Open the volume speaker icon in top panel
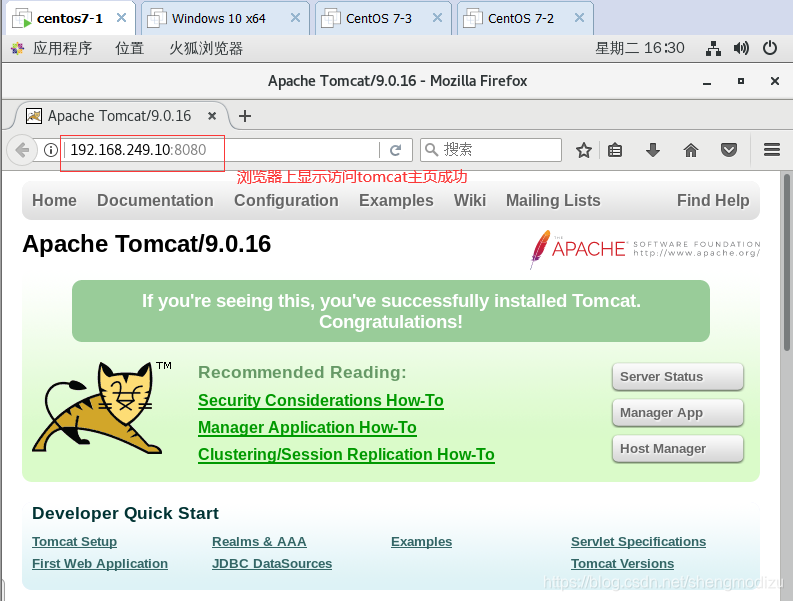 [x=741, y=49]
